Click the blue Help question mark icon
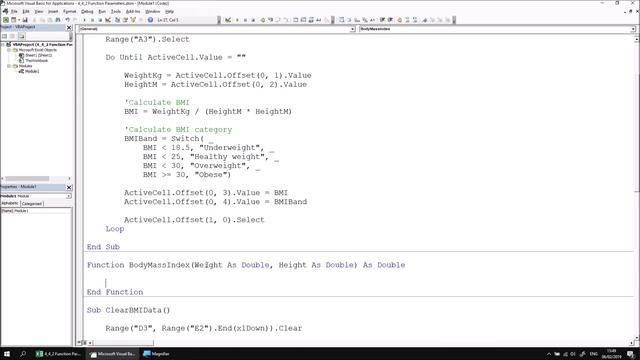 (150, 20)
